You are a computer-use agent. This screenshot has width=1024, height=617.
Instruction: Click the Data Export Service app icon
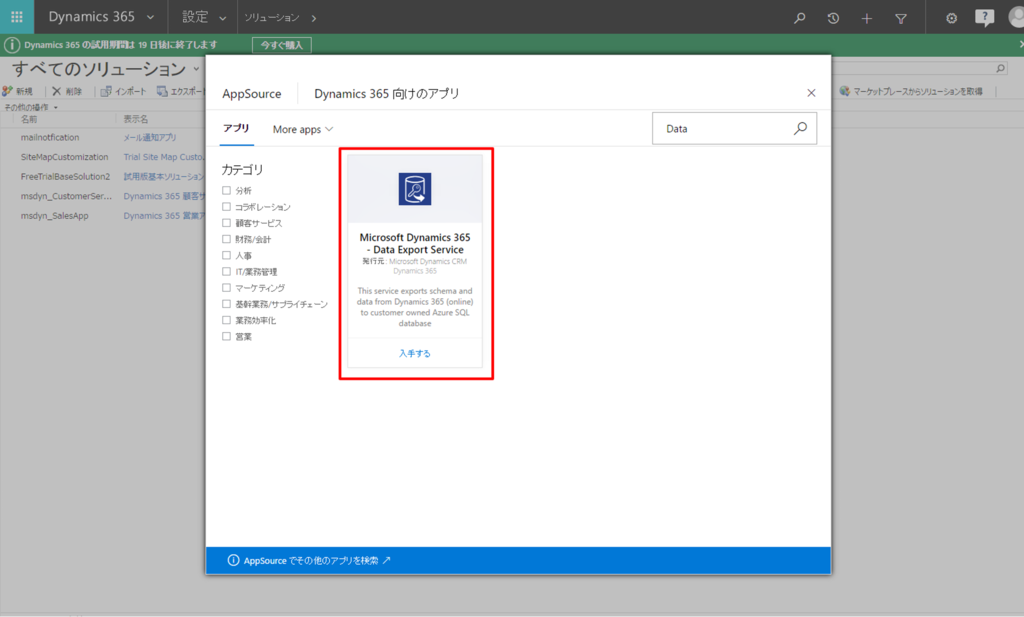point(415,189)
